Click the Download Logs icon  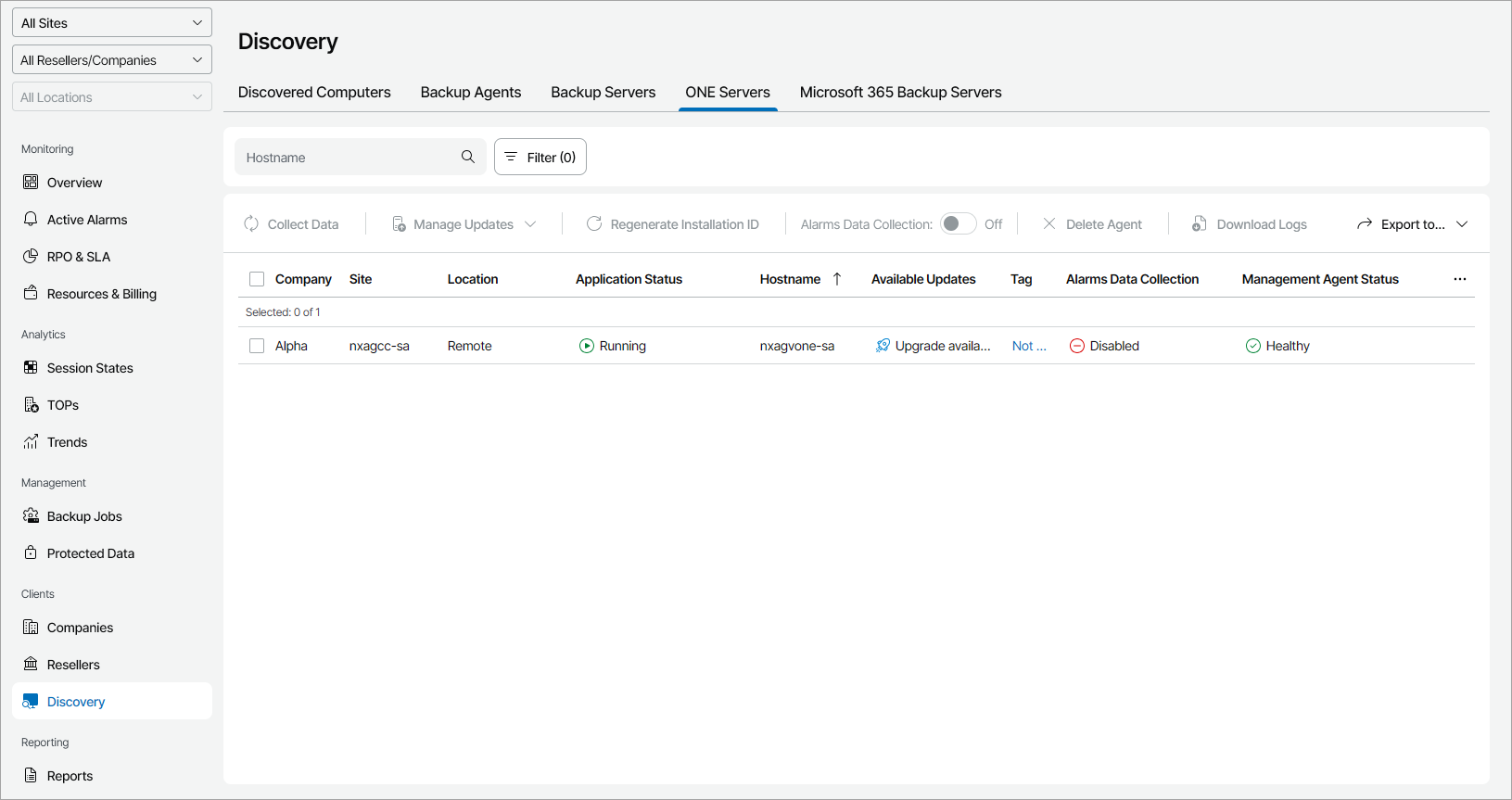pos(1200,224)
